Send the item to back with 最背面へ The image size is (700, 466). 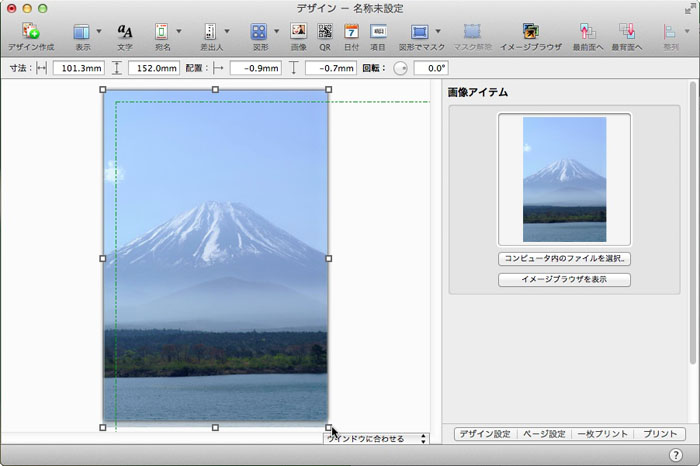(x=628, y=32)
